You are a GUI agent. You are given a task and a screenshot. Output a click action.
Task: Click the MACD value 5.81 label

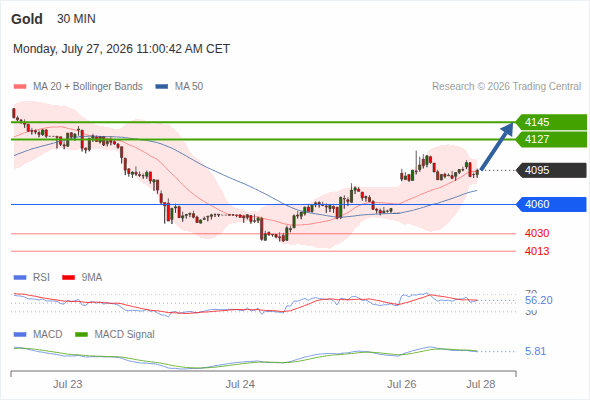click(535, 351)
